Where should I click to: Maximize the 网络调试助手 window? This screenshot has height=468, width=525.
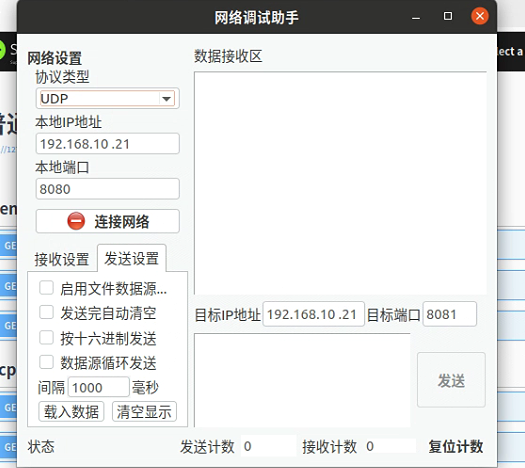448,16
